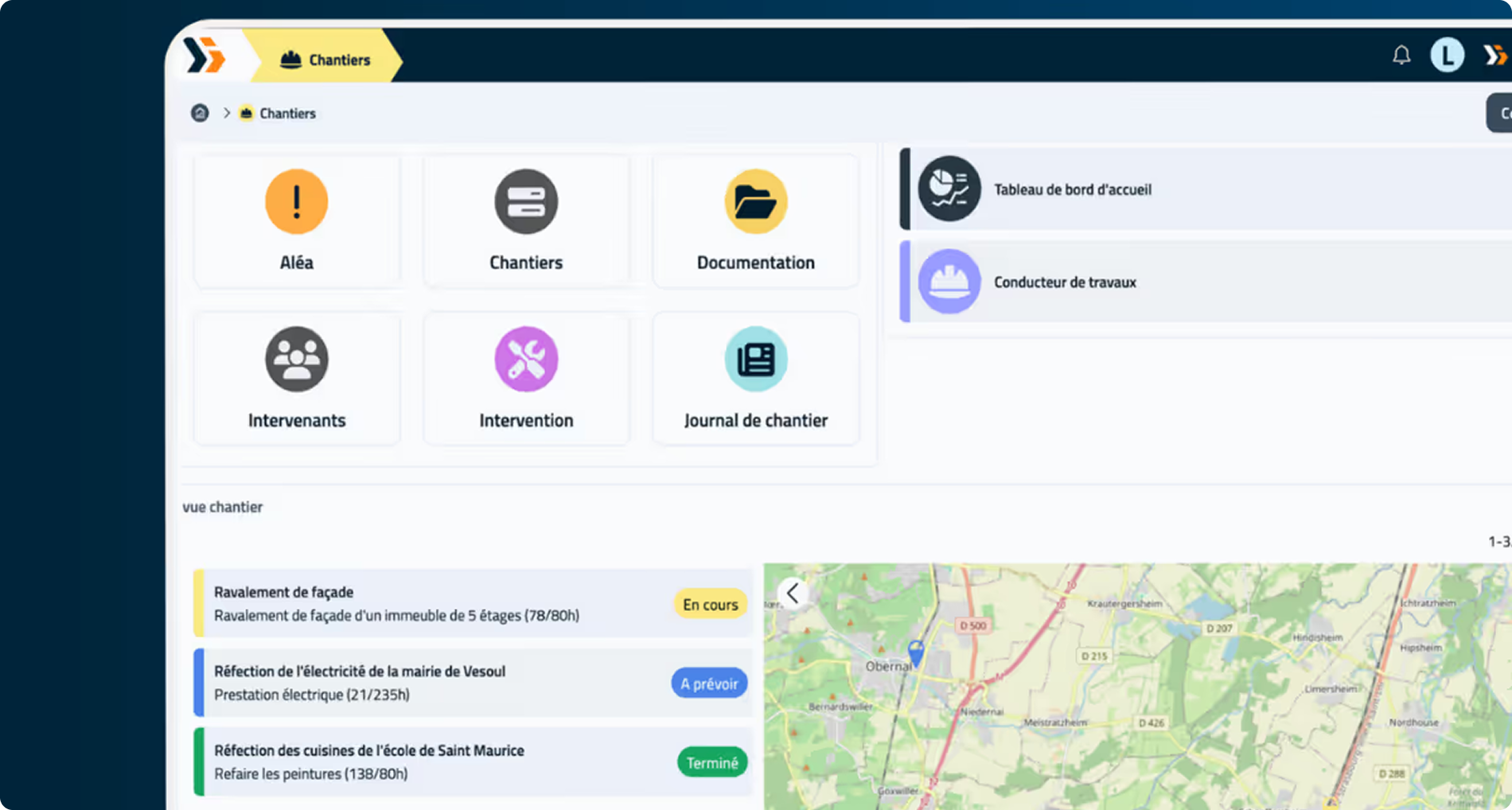Open the Chantiers server icon tile
This screenshot has width=1512, height=810.
526,201
